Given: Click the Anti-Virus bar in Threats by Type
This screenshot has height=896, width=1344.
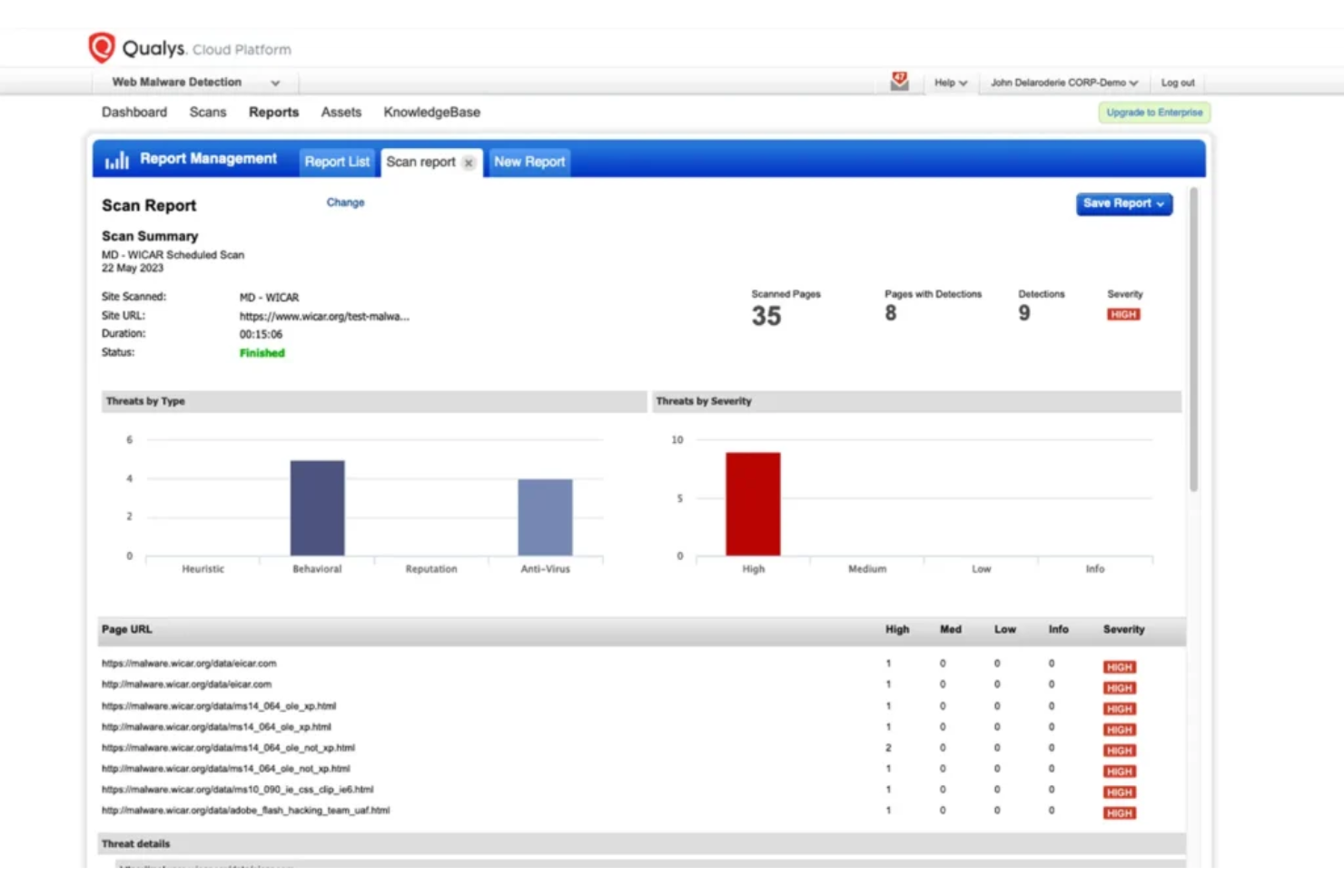Looking at the screenshot, I should [545, 517].
